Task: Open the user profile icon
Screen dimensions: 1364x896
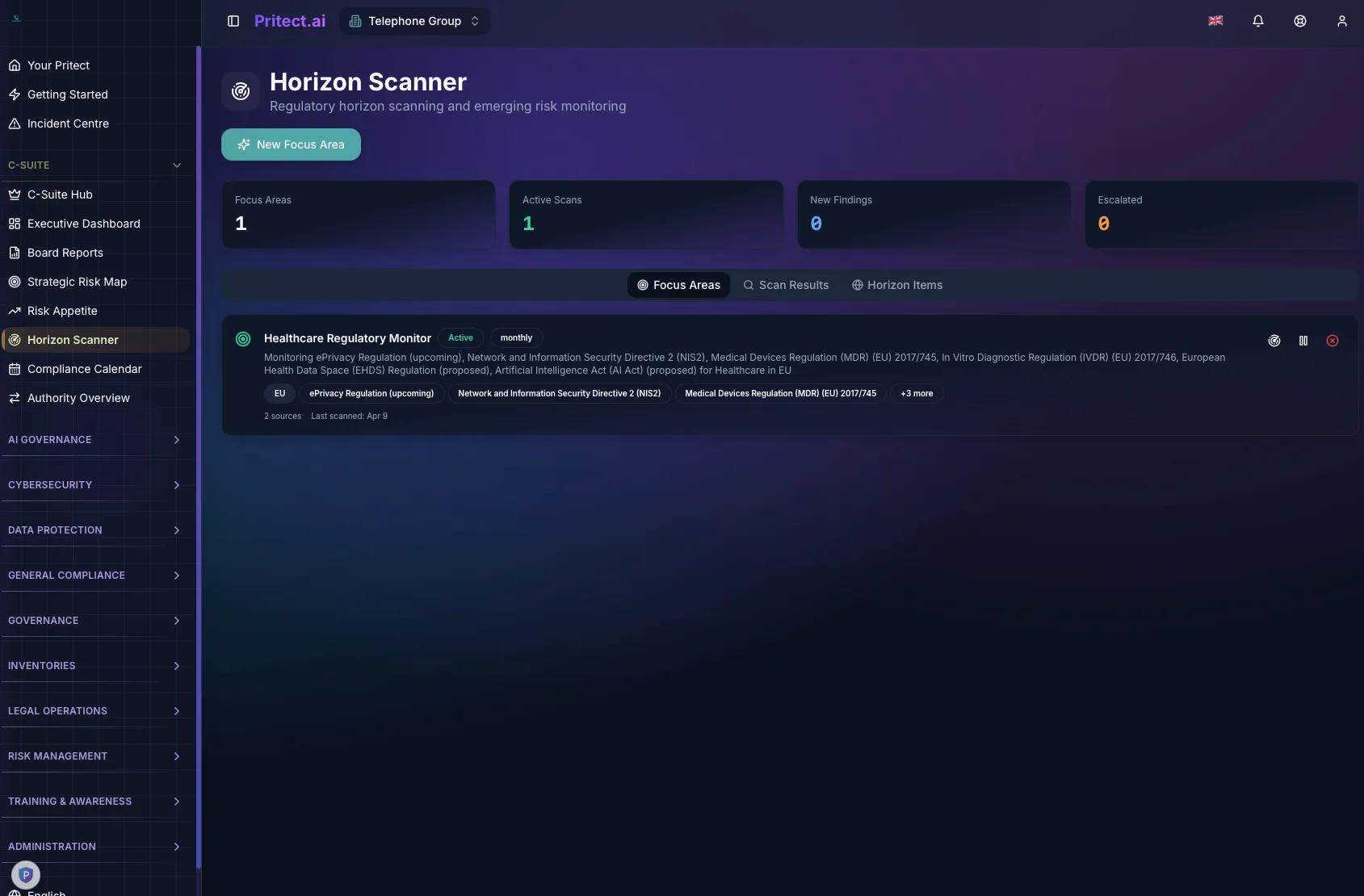Action: [1342, 21]
